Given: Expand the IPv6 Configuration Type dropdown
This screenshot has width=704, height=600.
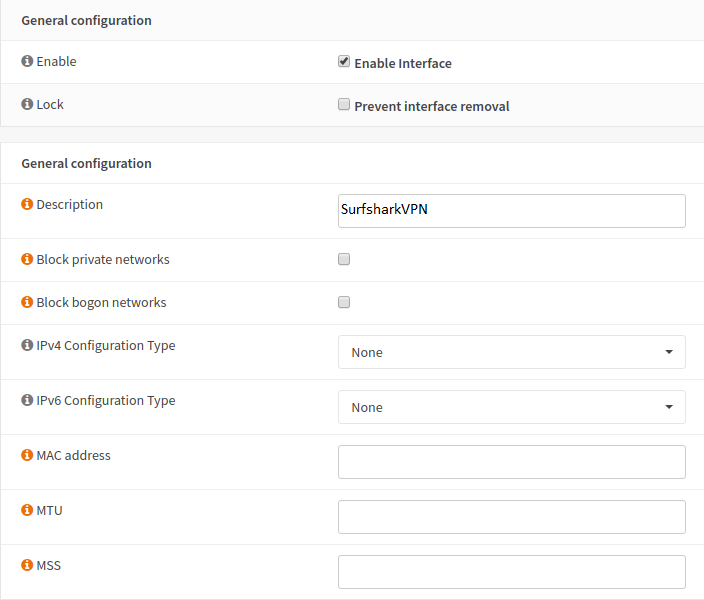Looking at the screenshot, I should tap(511, 407).
